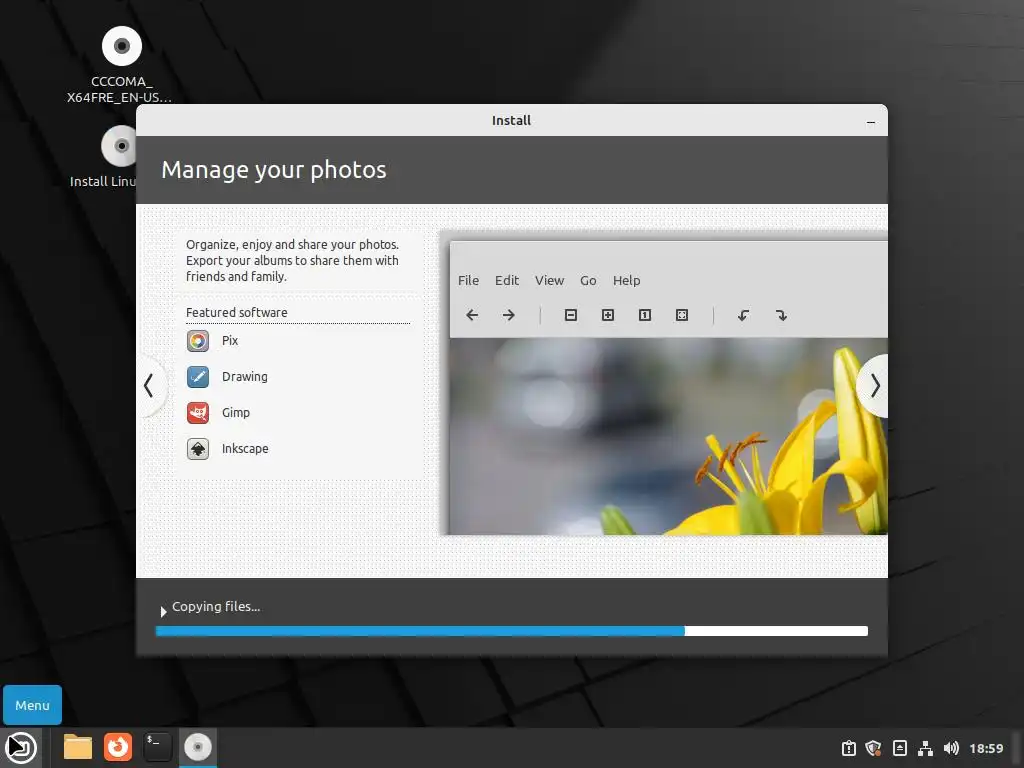Viewport: 1024px width, 768px height.
Task: Expand the Copying files details triangle
Action: pyautogui.click(x=163, y=611)
